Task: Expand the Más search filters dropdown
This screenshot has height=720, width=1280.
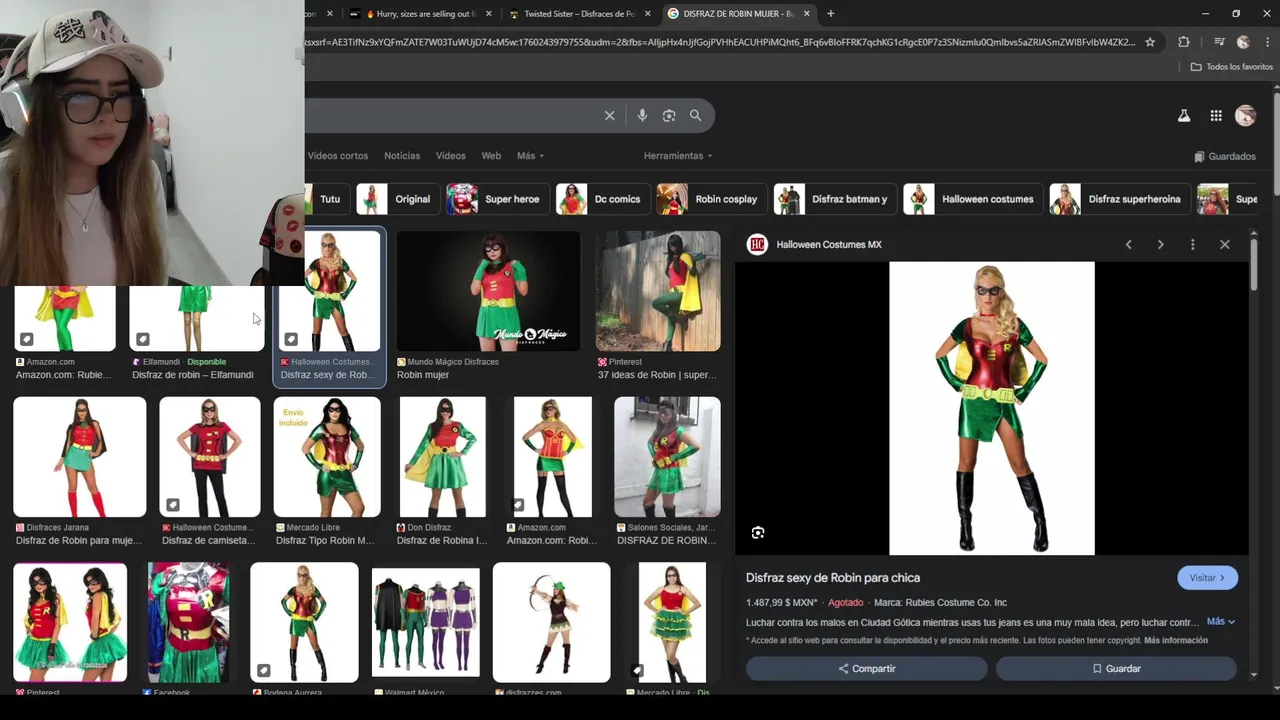Action: [530, 156]
